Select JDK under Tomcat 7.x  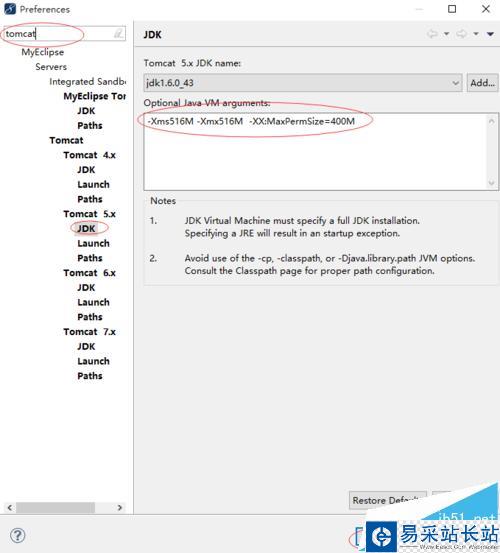click(86, 346)
